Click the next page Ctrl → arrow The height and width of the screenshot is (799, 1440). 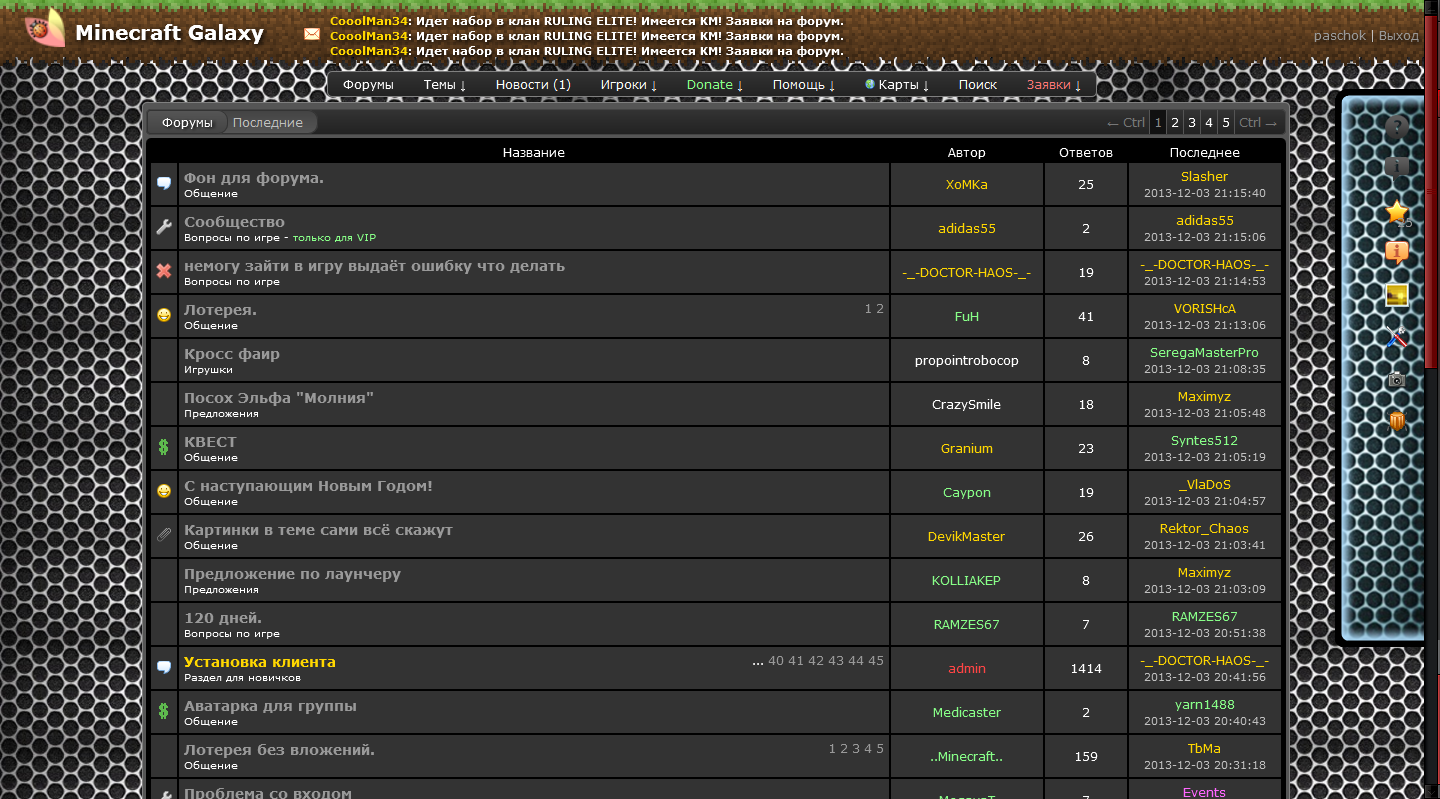[1259, 123]
